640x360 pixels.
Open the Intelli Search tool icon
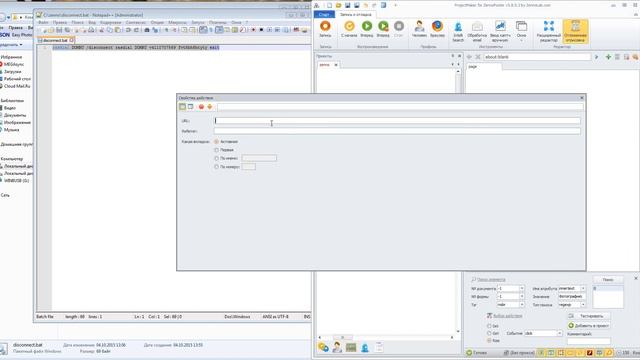458,27
